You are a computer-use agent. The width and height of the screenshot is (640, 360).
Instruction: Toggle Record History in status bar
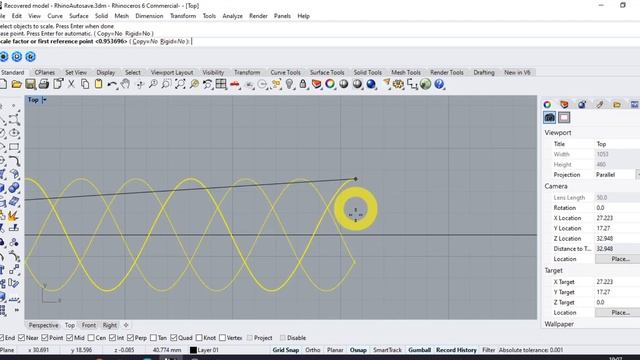point(456,350)
